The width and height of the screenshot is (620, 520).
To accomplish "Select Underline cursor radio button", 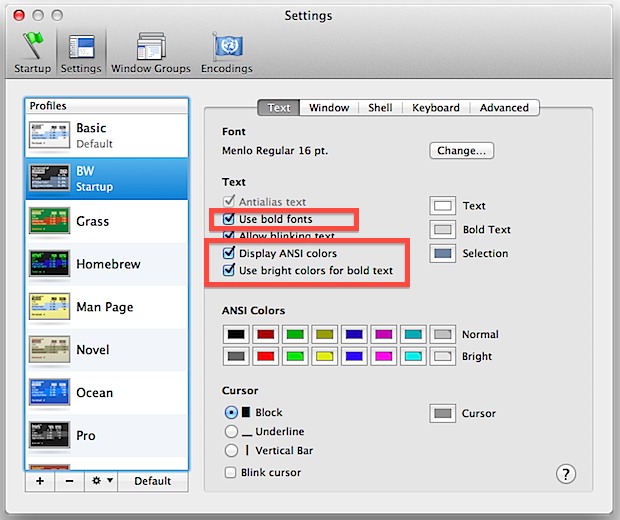I will tap(231, 431).
